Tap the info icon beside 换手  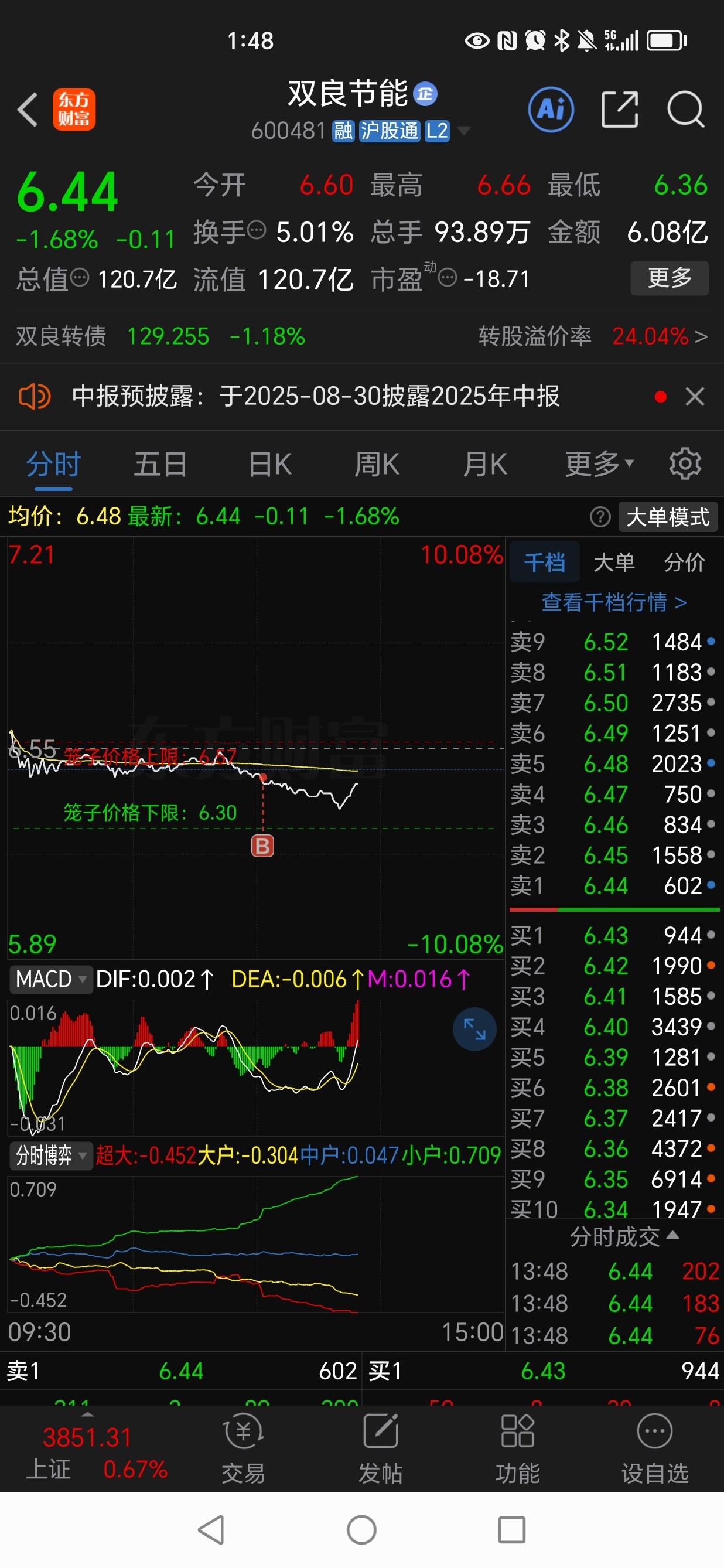257,230
